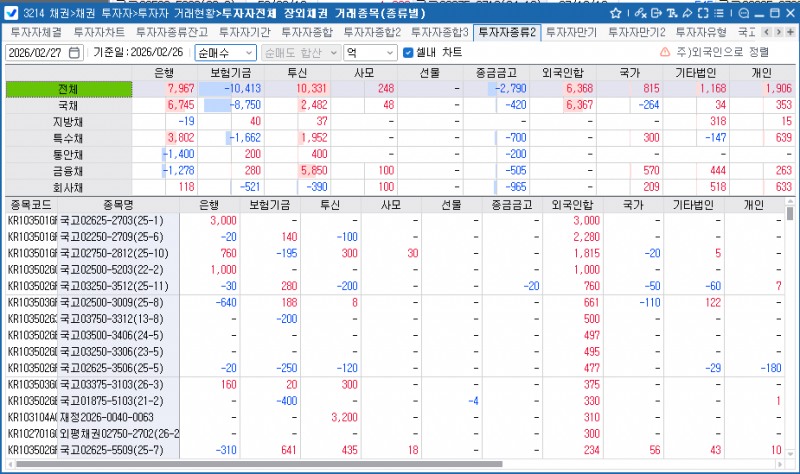Click the vertical scrollbar of the lower table
Screen dimensions: 800x474
click(790, 213)
